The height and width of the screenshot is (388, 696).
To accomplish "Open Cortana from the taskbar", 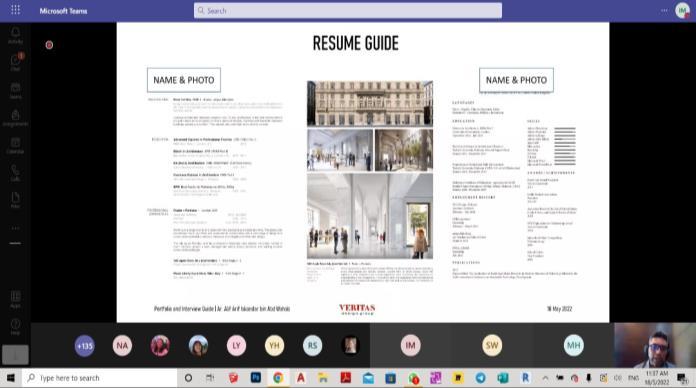I will [188, 378].
